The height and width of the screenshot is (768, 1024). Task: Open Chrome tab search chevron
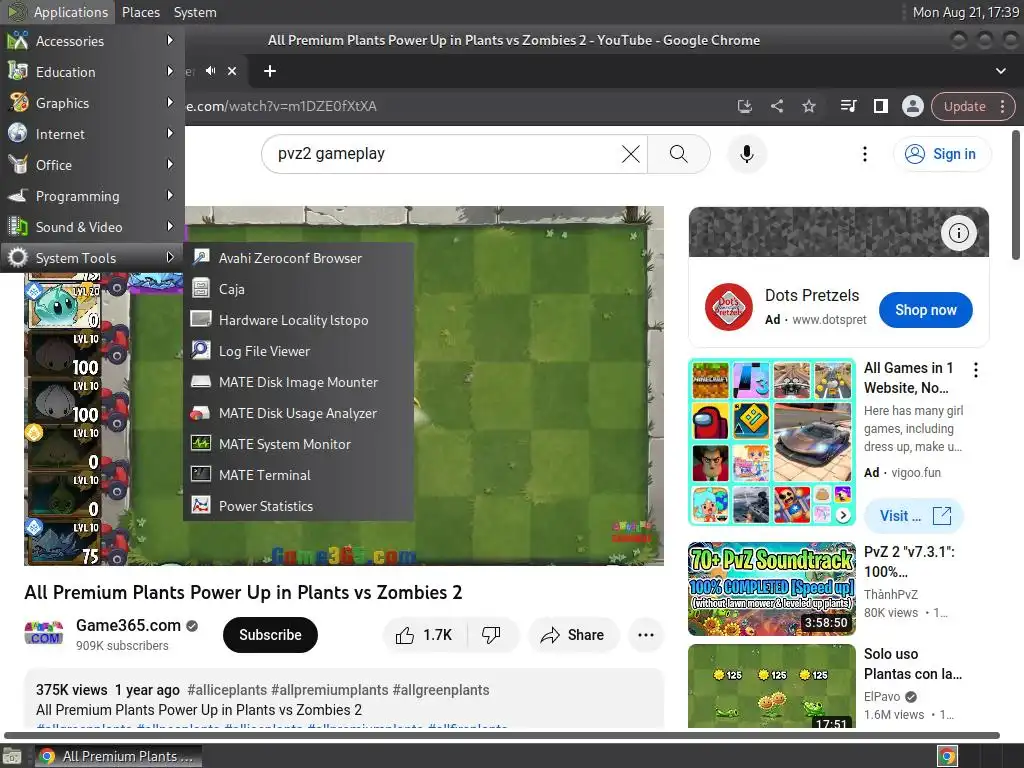pos(1000,71)
